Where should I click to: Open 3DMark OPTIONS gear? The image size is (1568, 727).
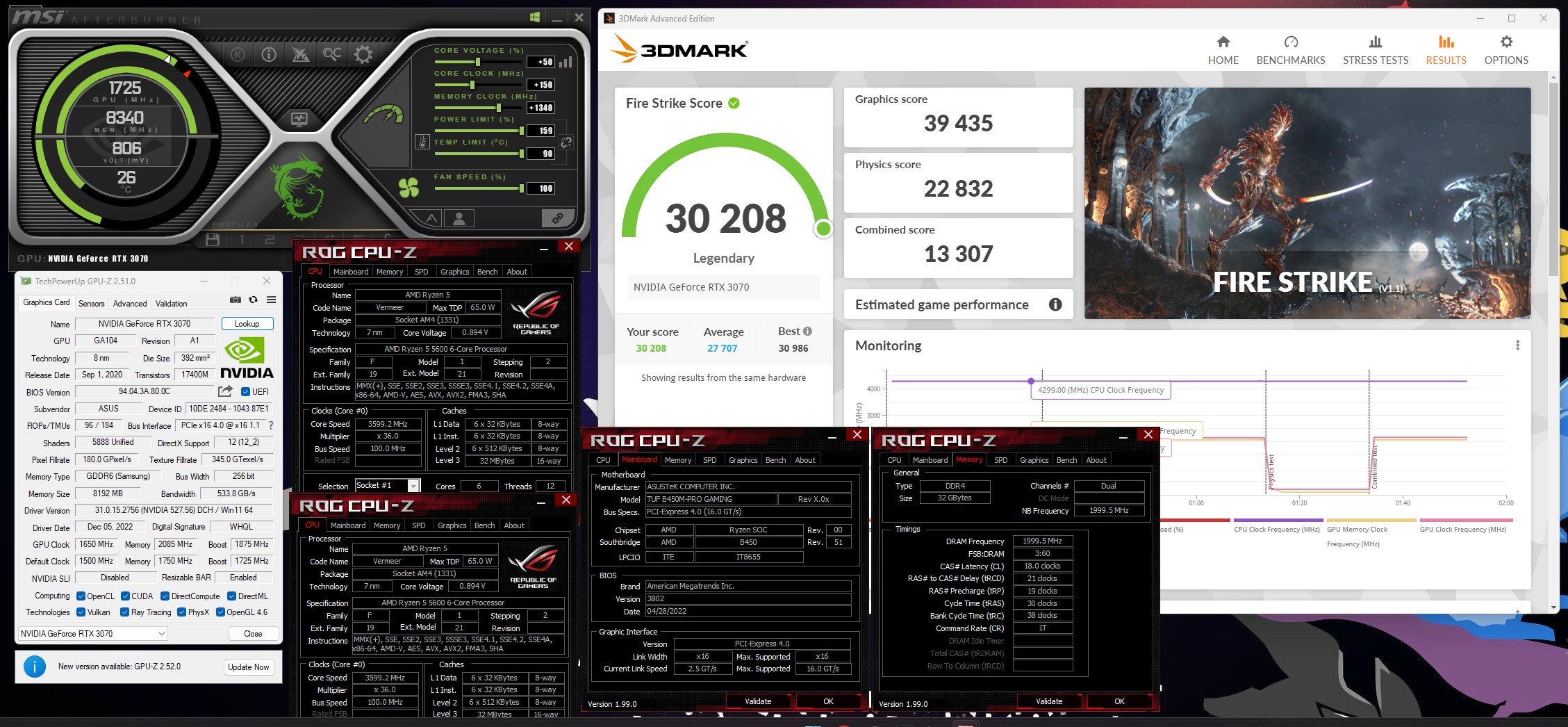point(1505,51)
